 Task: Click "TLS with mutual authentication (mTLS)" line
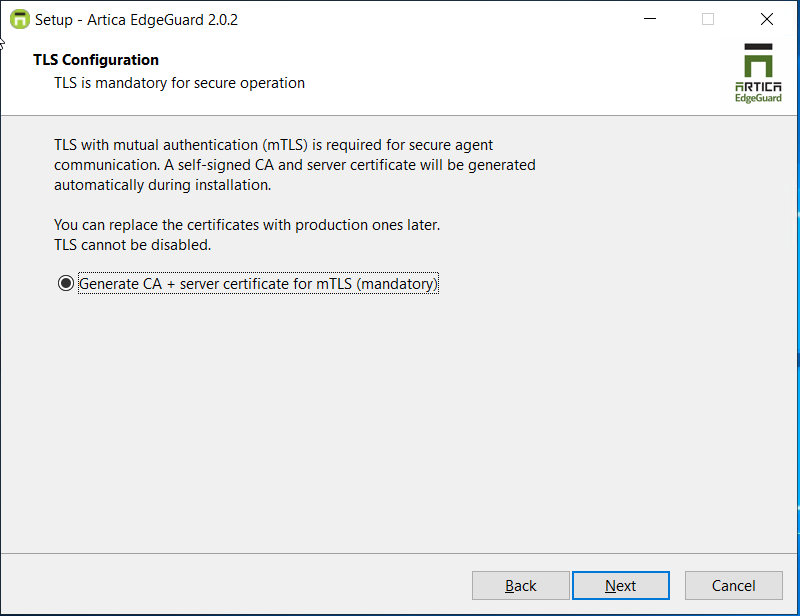pyautogui.click(x=273, y=145)
